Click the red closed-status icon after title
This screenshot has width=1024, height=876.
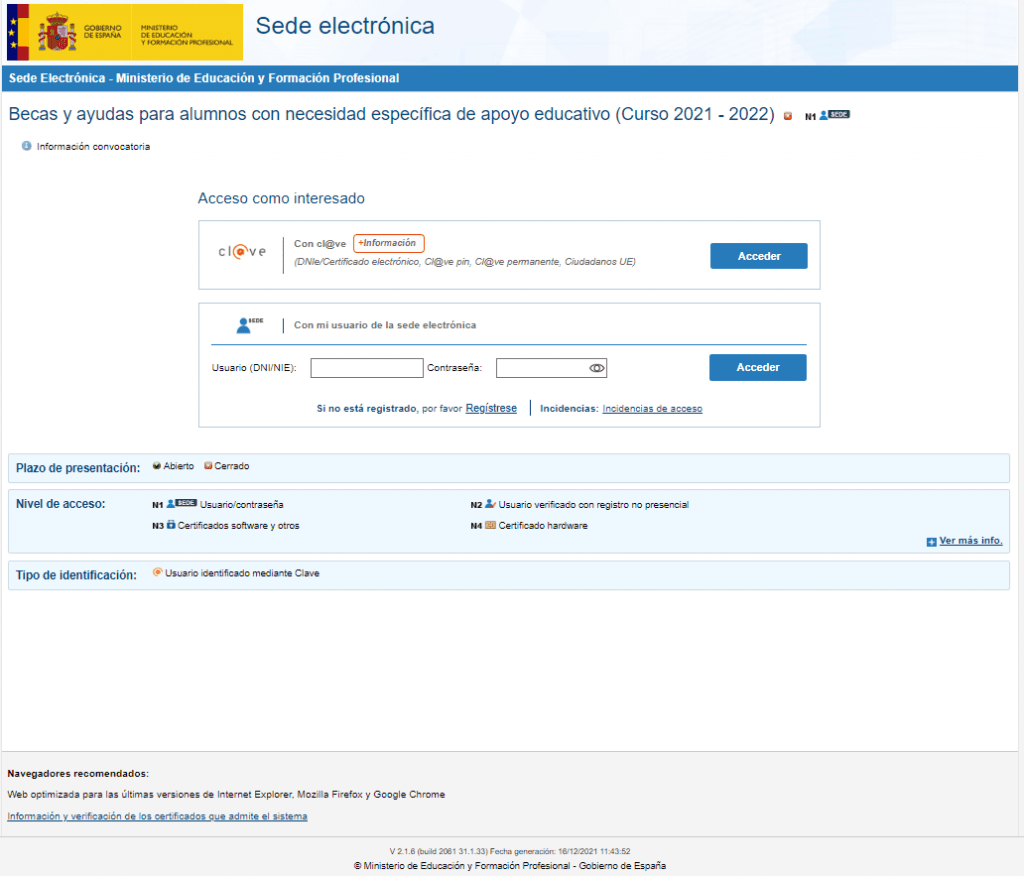(788, 116)
